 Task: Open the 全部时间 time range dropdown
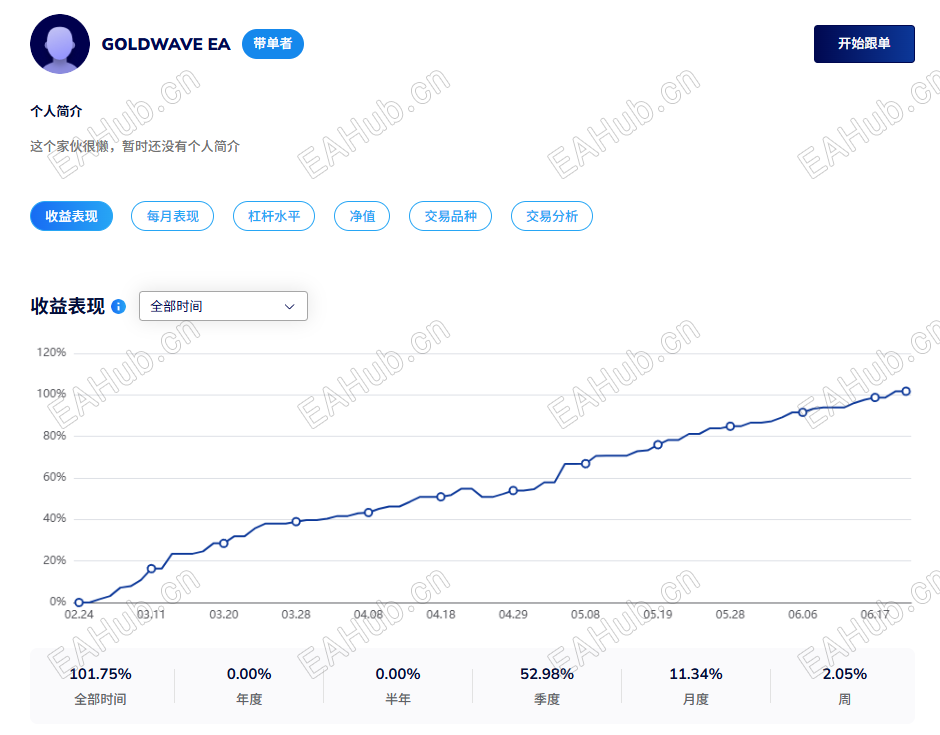click(x=223, y=306)
